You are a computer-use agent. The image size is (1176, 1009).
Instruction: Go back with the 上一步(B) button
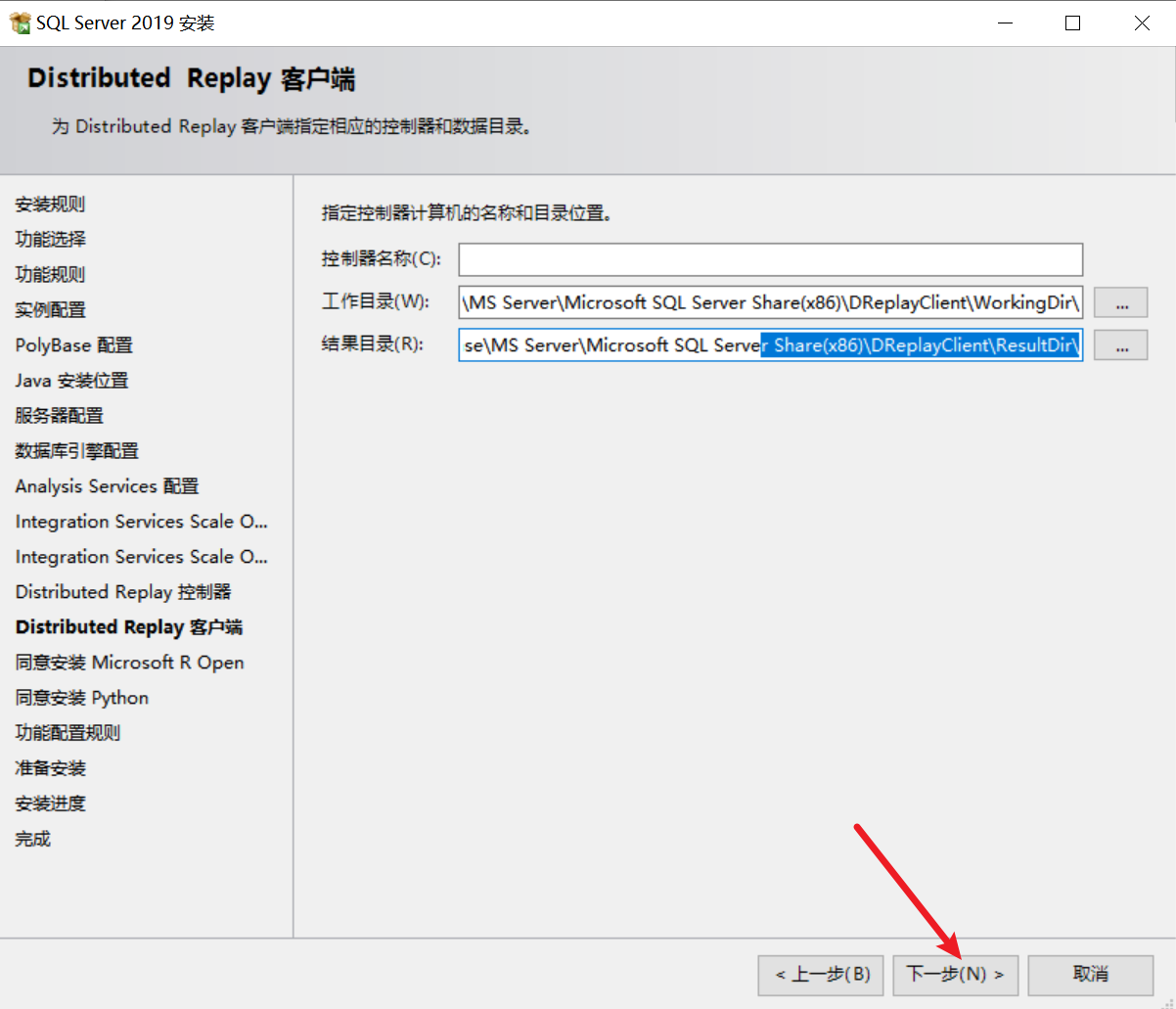click(x=821, y=975)
